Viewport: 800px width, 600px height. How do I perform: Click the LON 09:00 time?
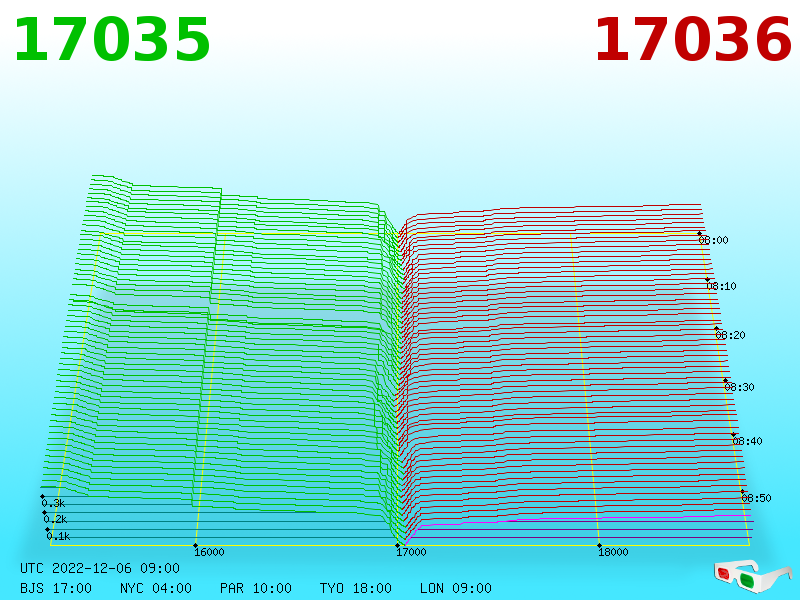click(x=456, y=588)
